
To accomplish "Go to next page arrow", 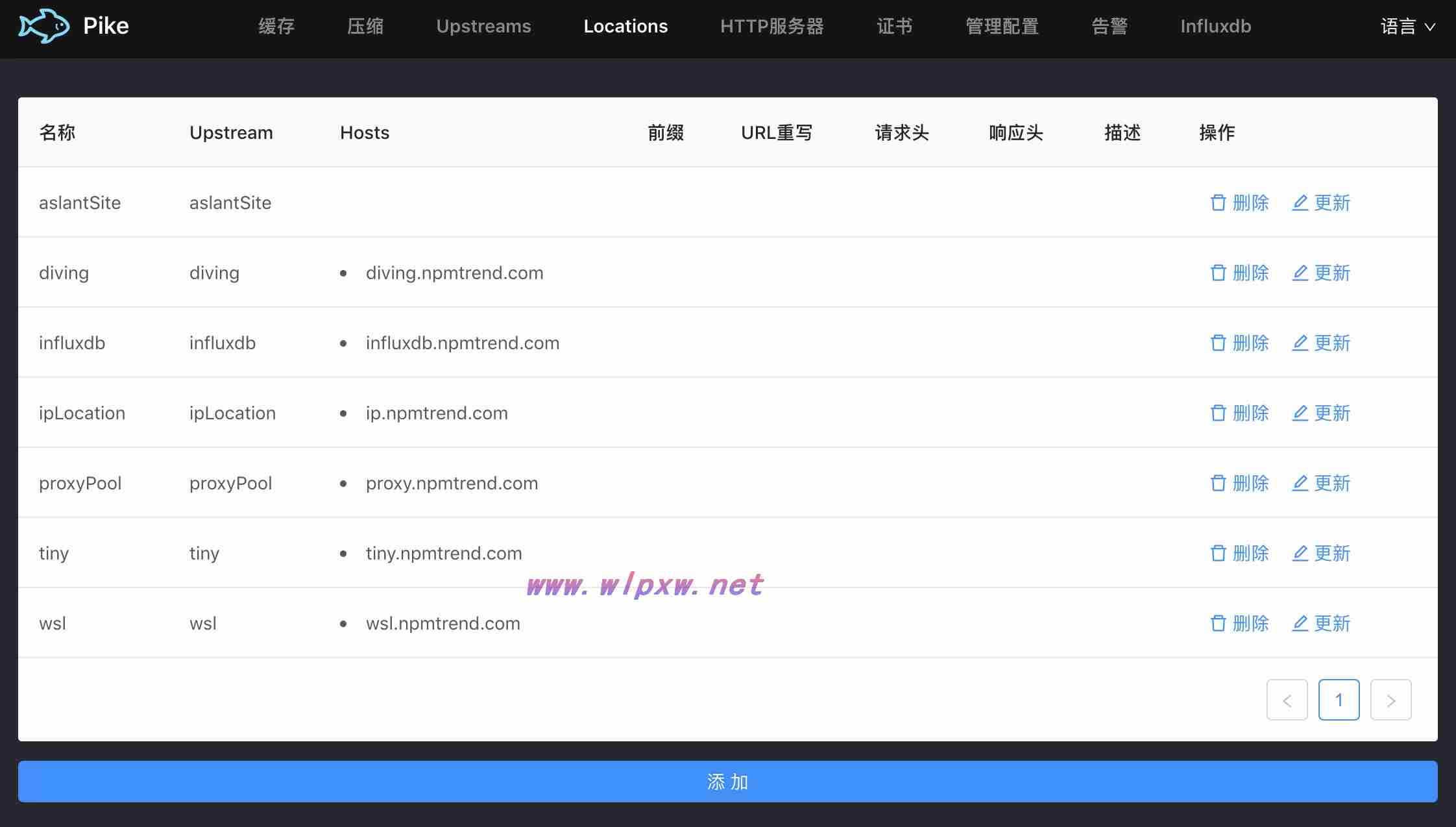I will point(1391,700).
